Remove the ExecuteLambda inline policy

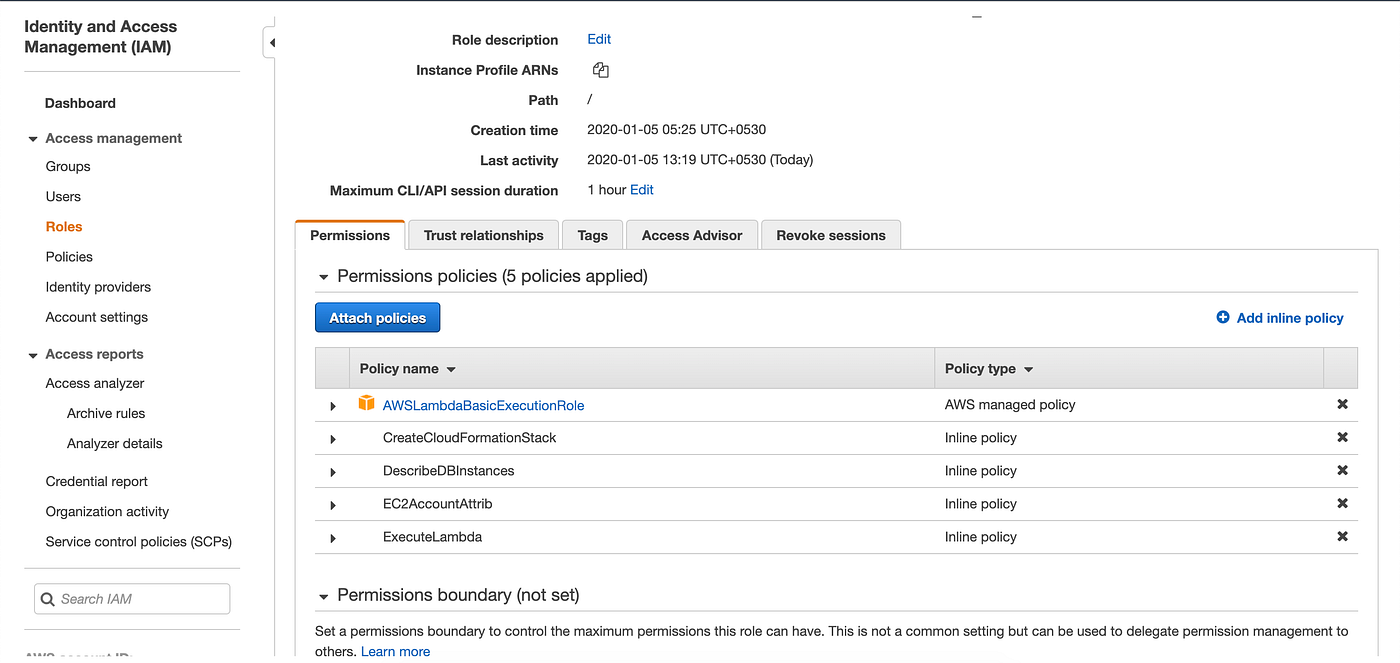pos(1342,537)
